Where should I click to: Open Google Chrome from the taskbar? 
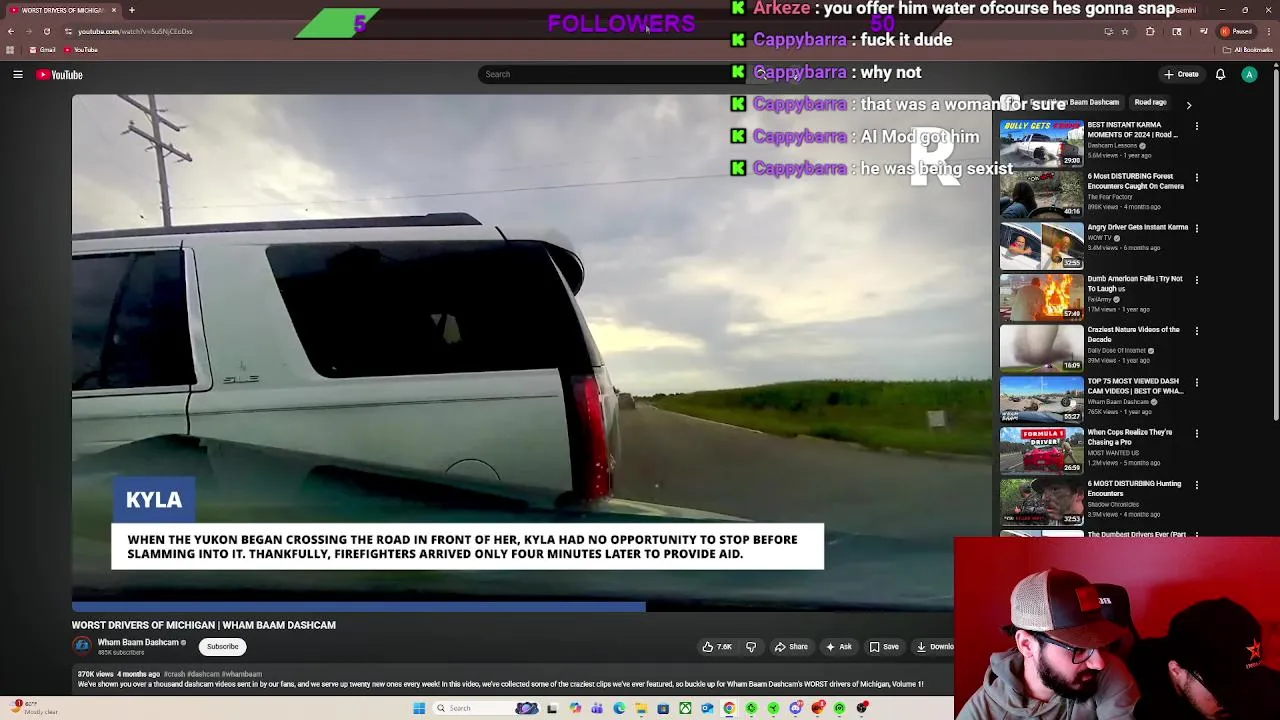click(x=729, y=708)
